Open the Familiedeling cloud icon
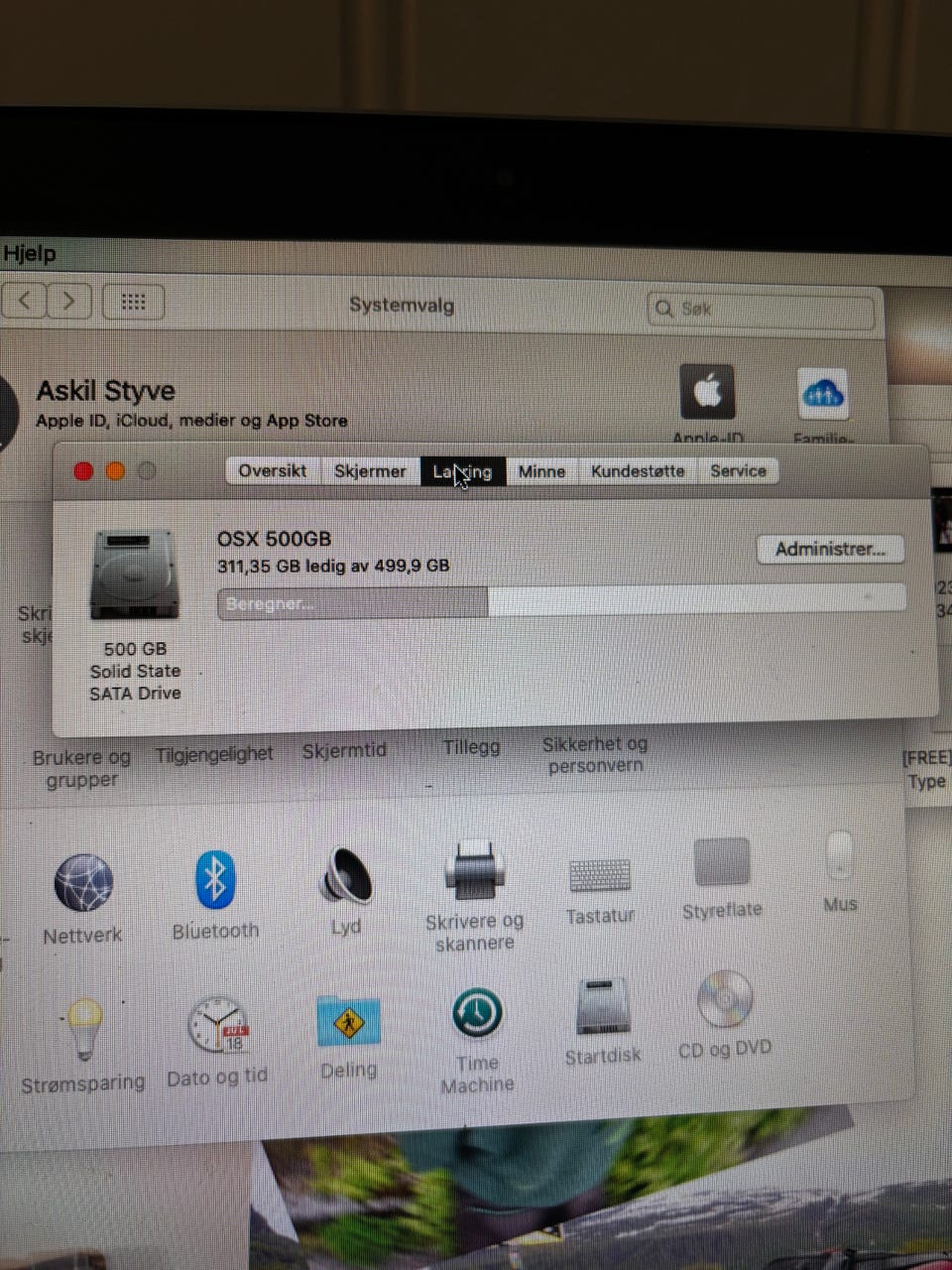 pos(823,395)
